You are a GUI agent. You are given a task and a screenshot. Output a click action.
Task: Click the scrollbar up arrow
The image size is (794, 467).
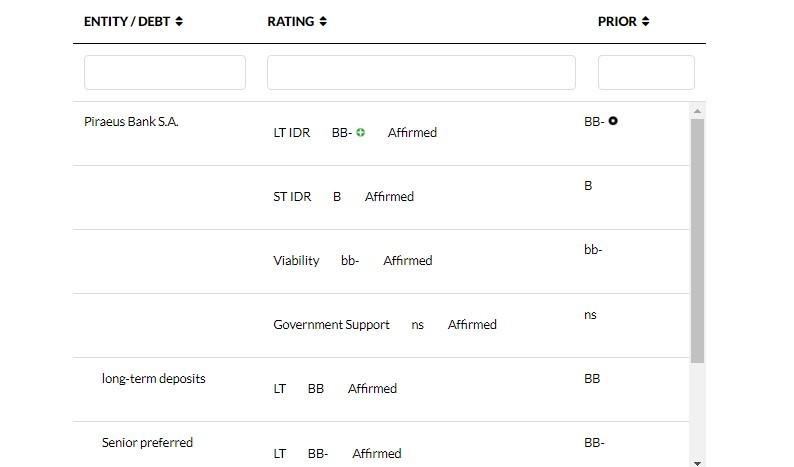tap(697, 110)
